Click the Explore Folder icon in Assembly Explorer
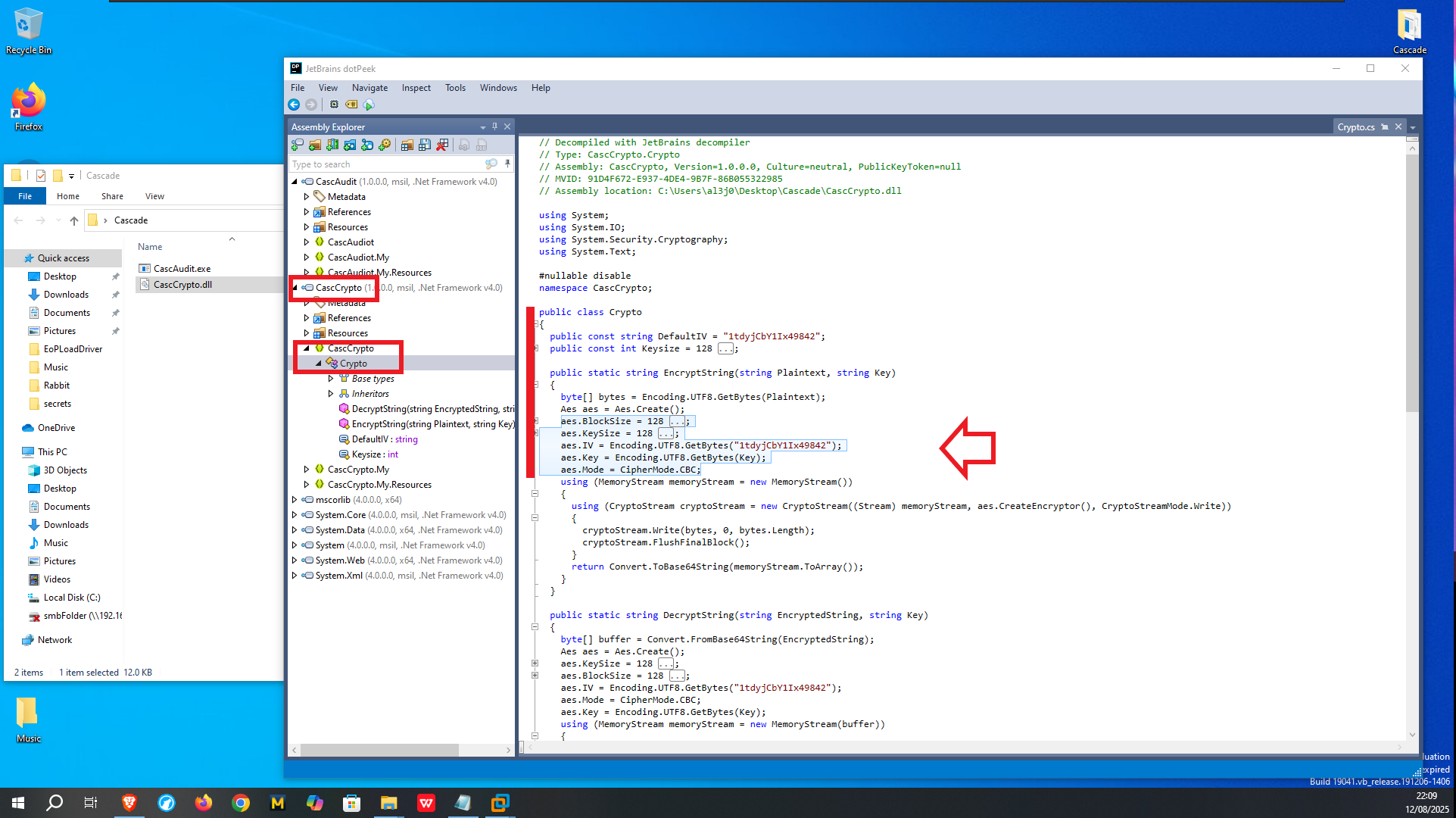Viewport: 1456px width, 818px height. (x=315, y=145)
